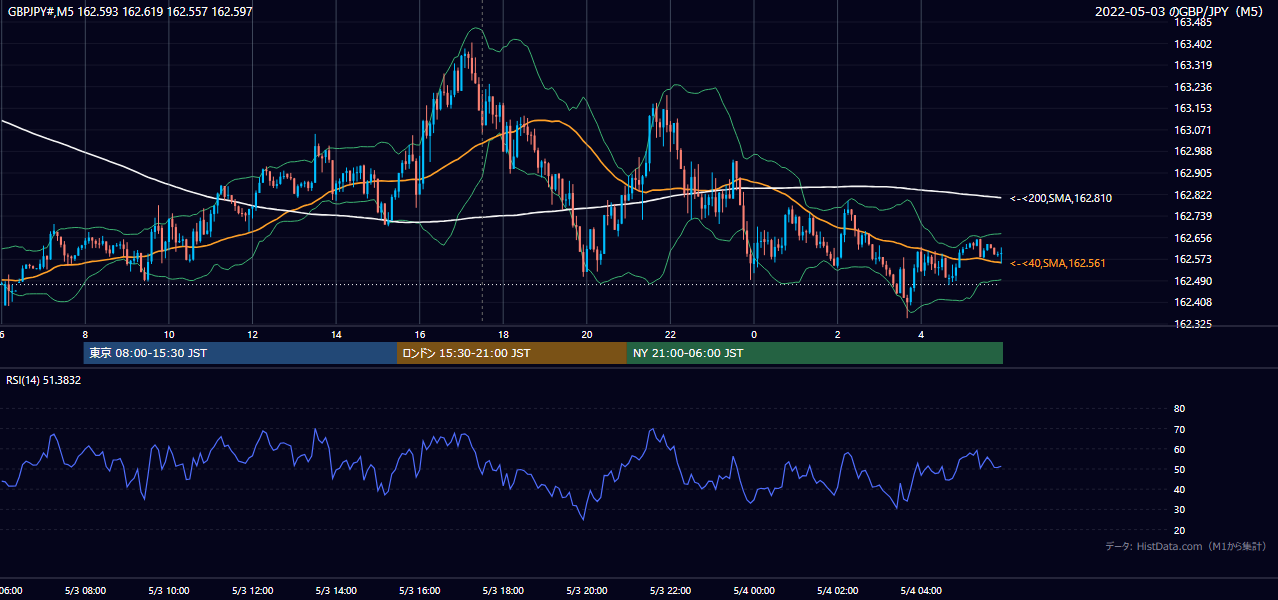Screen dimensions: 1278x600
Task: Click hour label 20 under price chart
Action: [587, 334]
